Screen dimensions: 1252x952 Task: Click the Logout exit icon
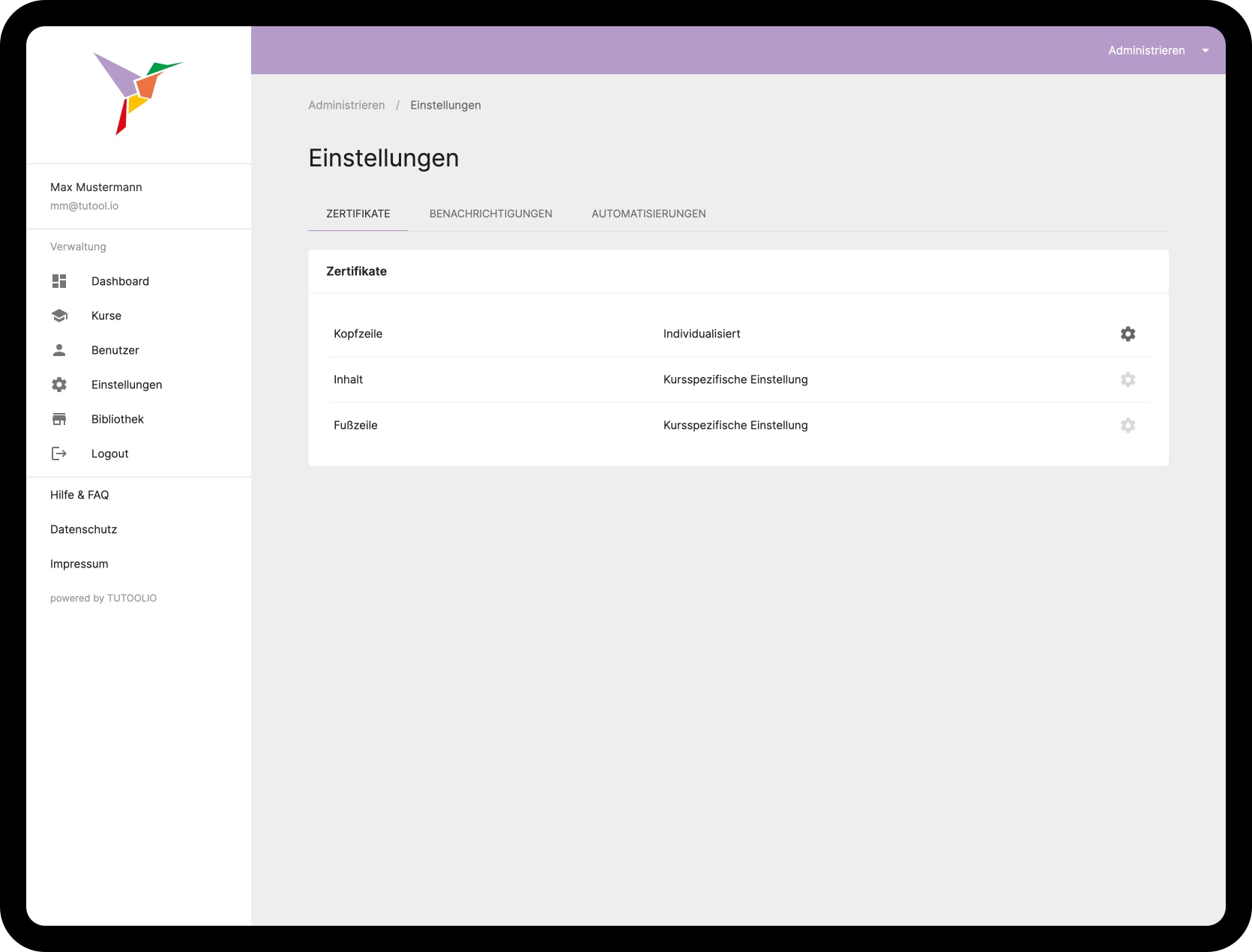click(59, 454)
